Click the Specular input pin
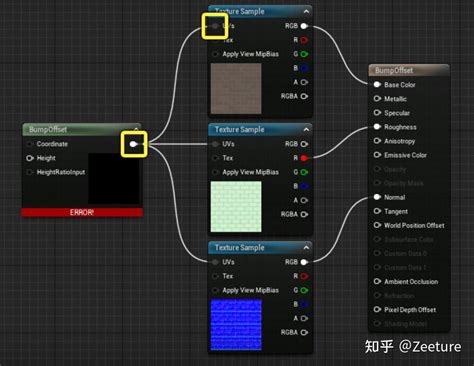Viewport: 474px width, 366px height. [x=377, y=113]
